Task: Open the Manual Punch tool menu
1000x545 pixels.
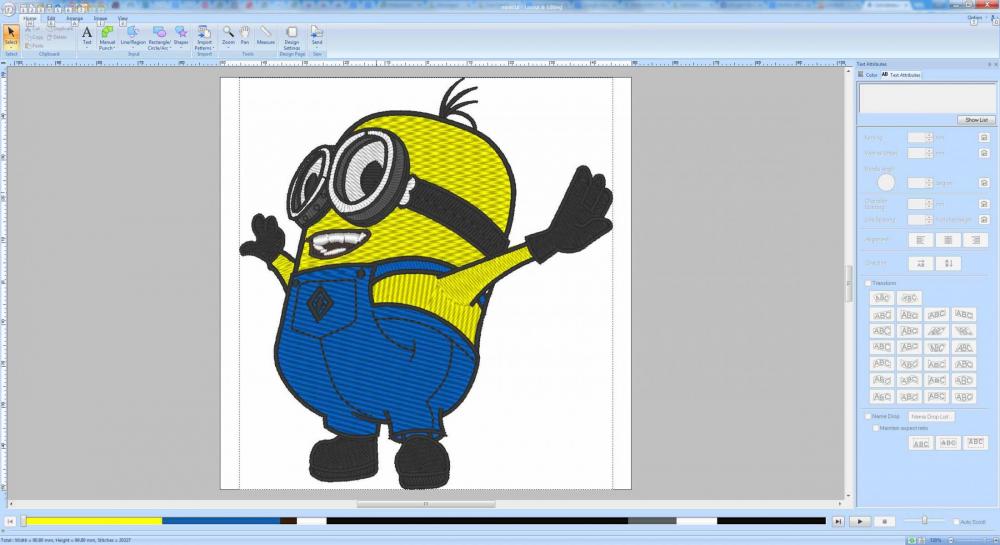Action: [107, 38]
